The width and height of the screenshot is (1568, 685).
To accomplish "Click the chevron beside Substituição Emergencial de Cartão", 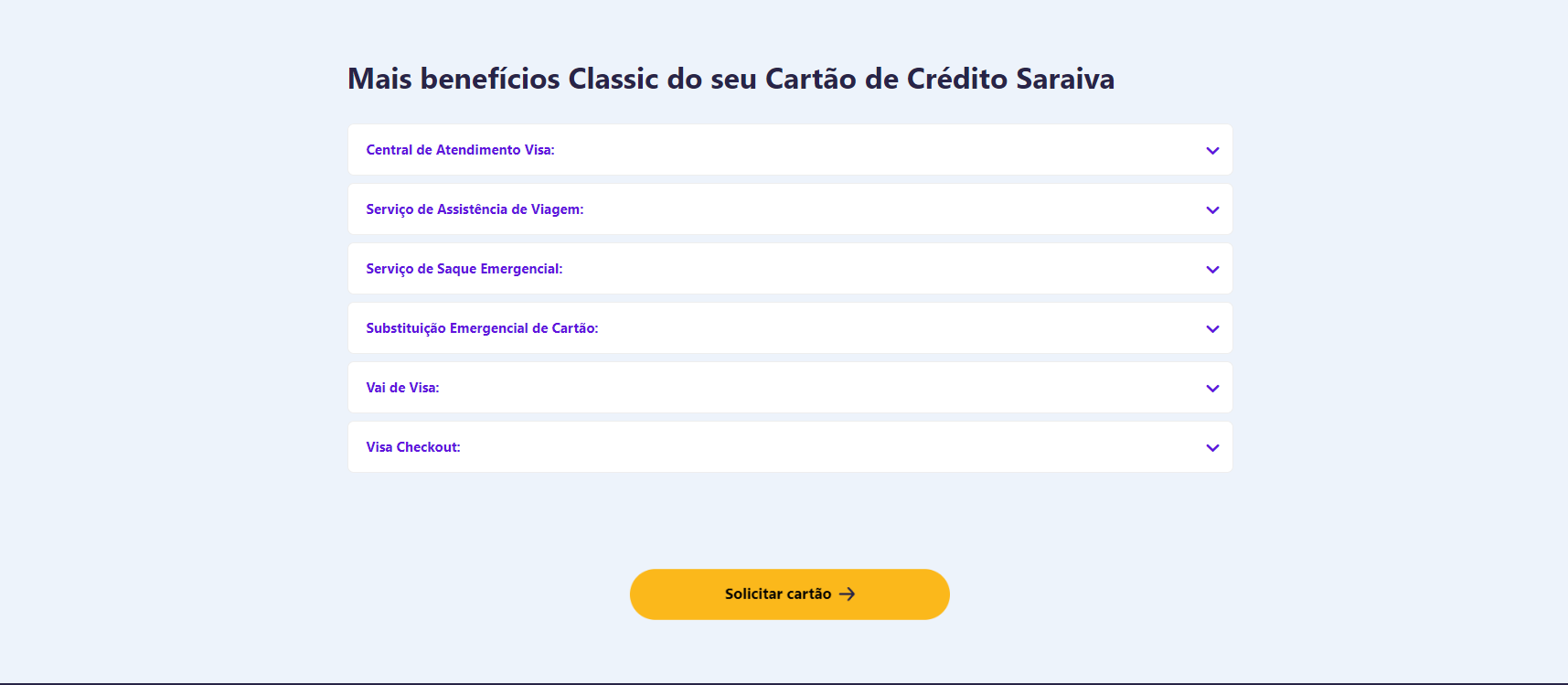I will (x=1212, y=329).
